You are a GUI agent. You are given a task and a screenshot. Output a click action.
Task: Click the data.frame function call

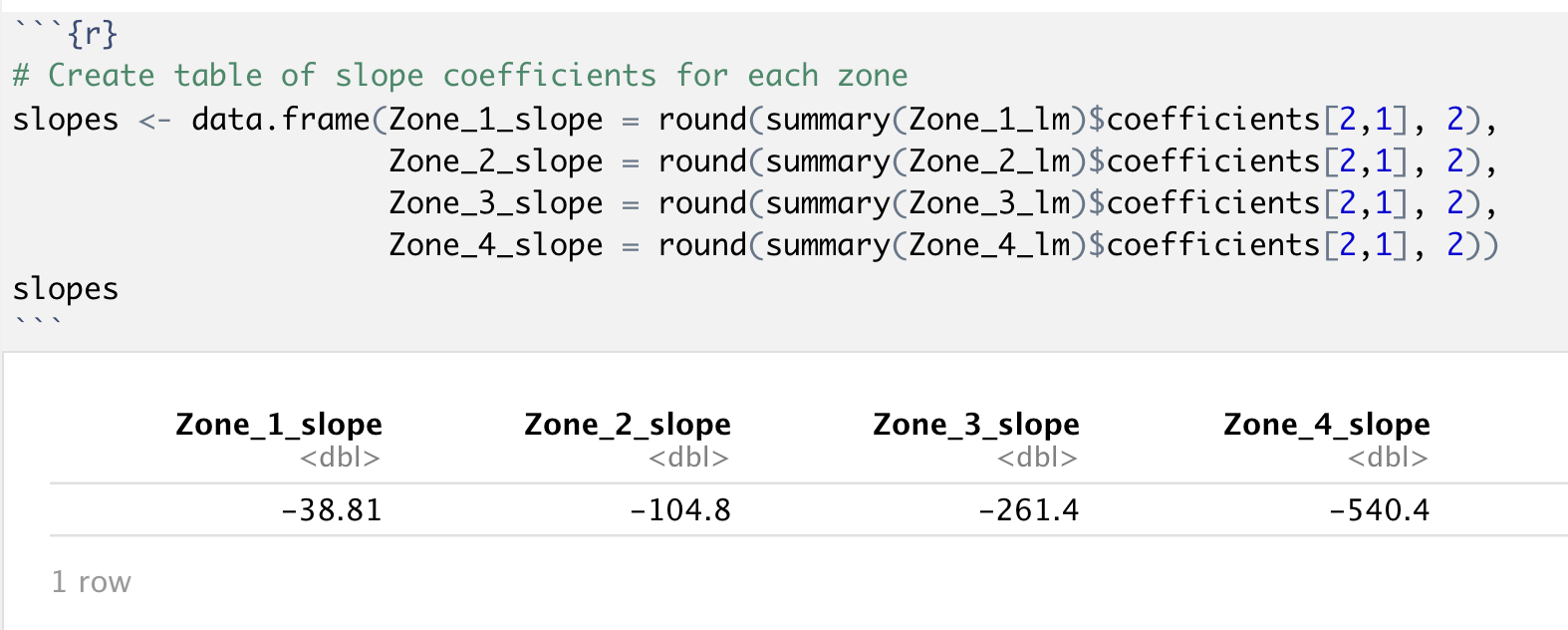tap(280, 120)
